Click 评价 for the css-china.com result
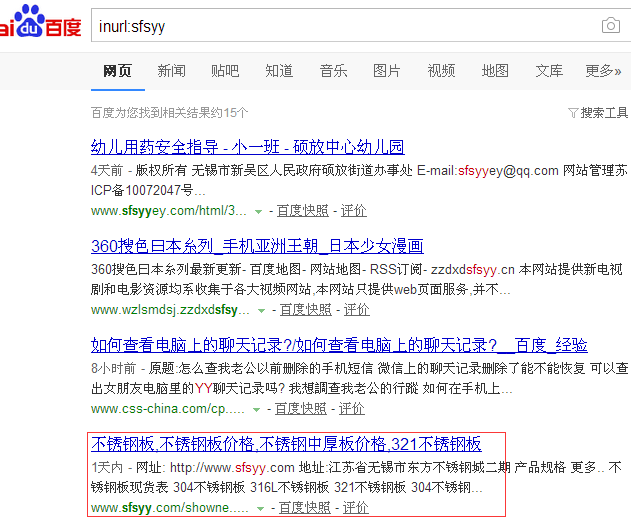631x529 pixels. [352, 409]
